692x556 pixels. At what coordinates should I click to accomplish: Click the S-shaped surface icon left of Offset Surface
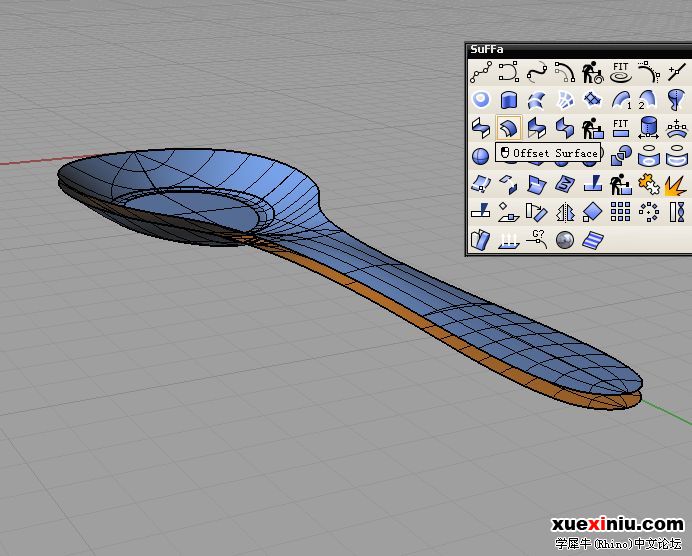(x=481, y=128)
